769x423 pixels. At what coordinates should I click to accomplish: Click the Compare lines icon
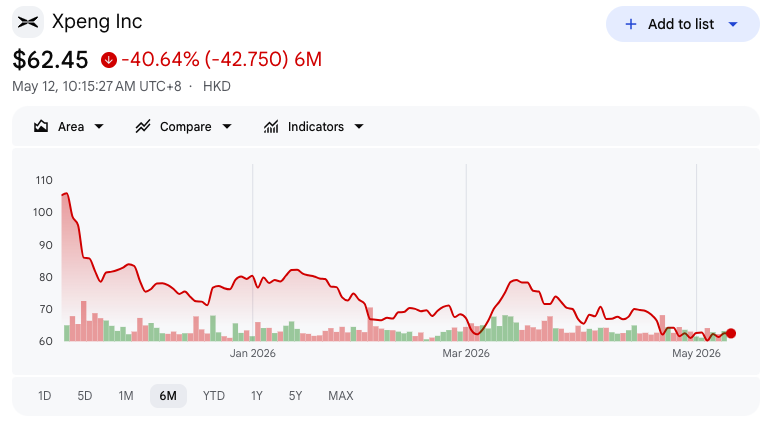pyautogui.click(x=143, y=126)
